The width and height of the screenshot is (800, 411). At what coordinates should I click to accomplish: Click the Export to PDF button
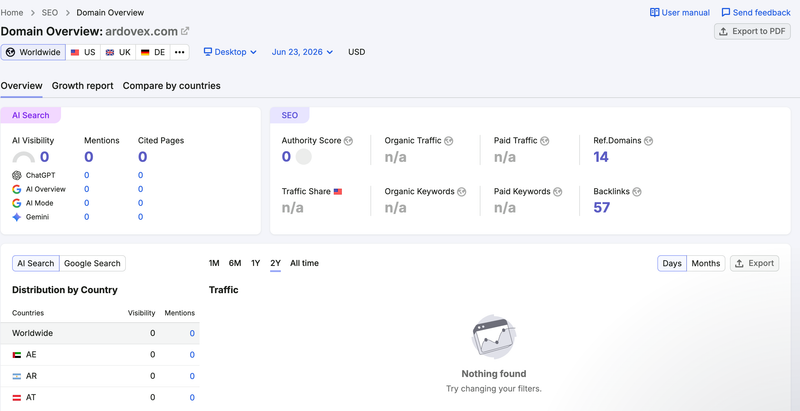(x=752, y=31)
